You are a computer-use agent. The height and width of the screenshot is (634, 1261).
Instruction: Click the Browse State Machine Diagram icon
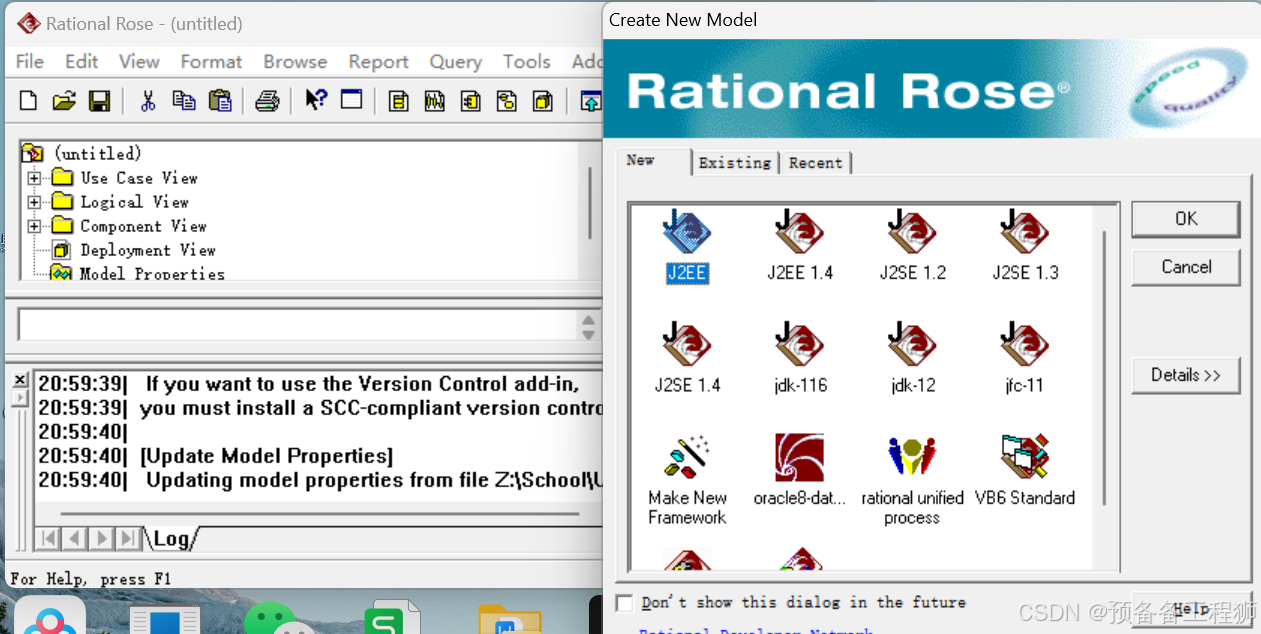tap(506, 101)
